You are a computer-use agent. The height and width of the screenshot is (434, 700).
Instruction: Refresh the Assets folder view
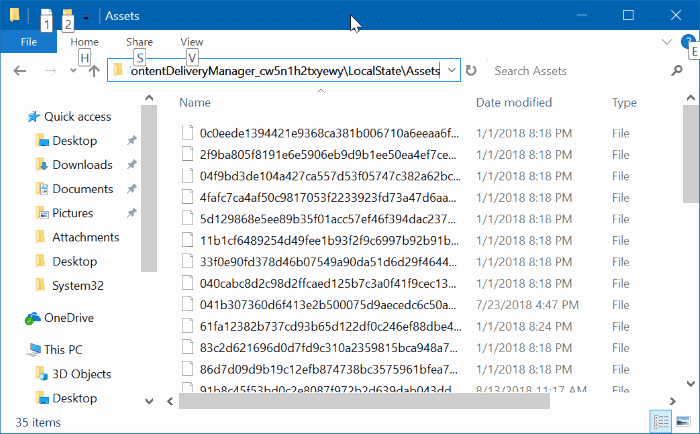coord(472,71)
